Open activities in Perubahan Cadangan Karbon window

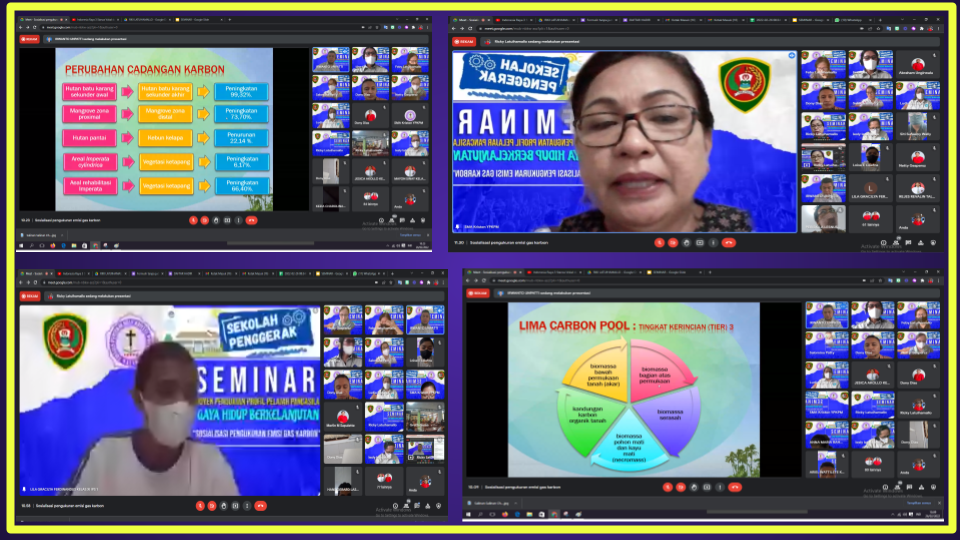pyautogui.click(x=413, y=220)
